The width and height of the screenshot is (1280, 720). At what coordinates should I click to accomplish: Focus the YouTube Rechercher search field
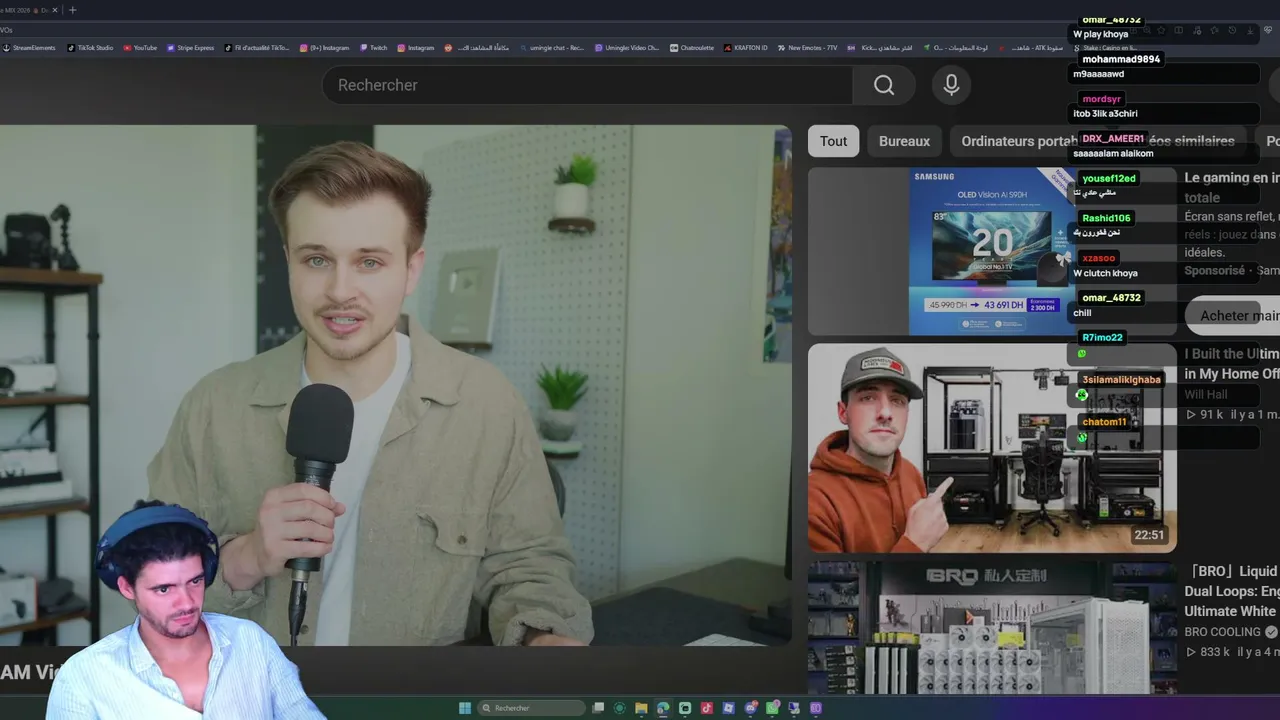587,85
